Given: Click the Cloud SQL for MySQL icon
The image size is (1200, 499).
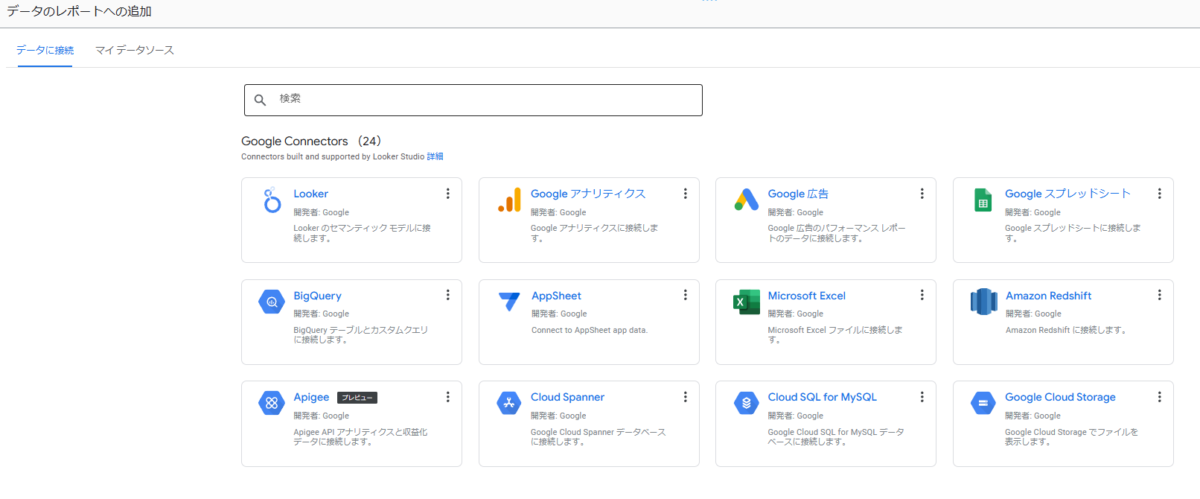Looking at the screenshot, I should (746, 403).
